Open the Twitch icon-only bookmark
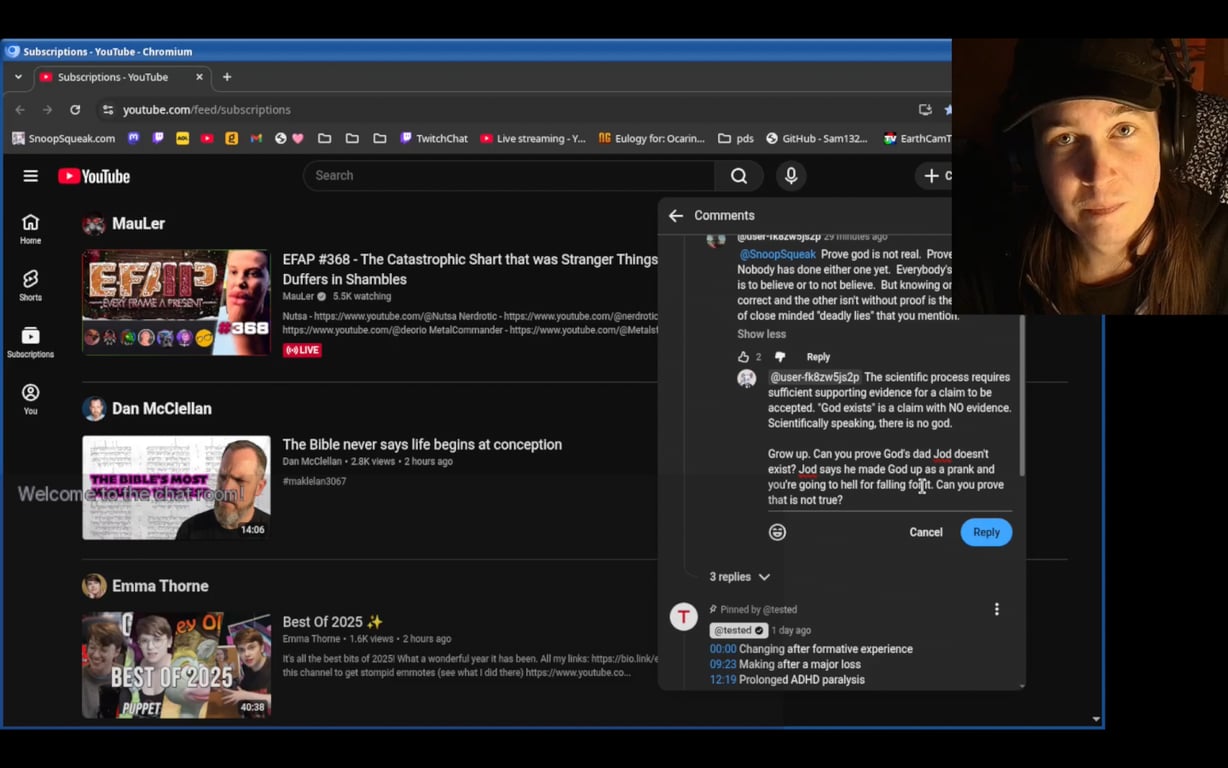This screenshot has height=768, width=1228. (x=158, y=138)
